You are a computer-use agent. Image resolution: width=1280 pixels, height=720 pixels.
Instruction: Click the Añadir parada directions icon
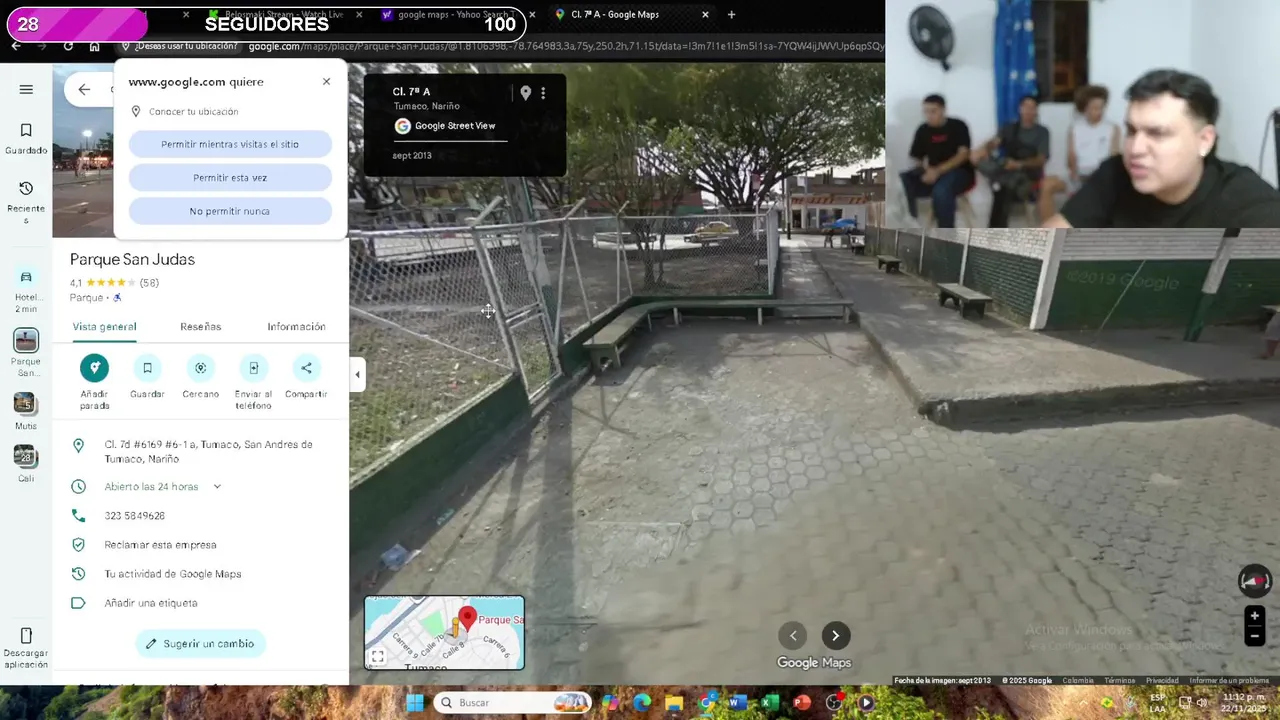(94, 368)
